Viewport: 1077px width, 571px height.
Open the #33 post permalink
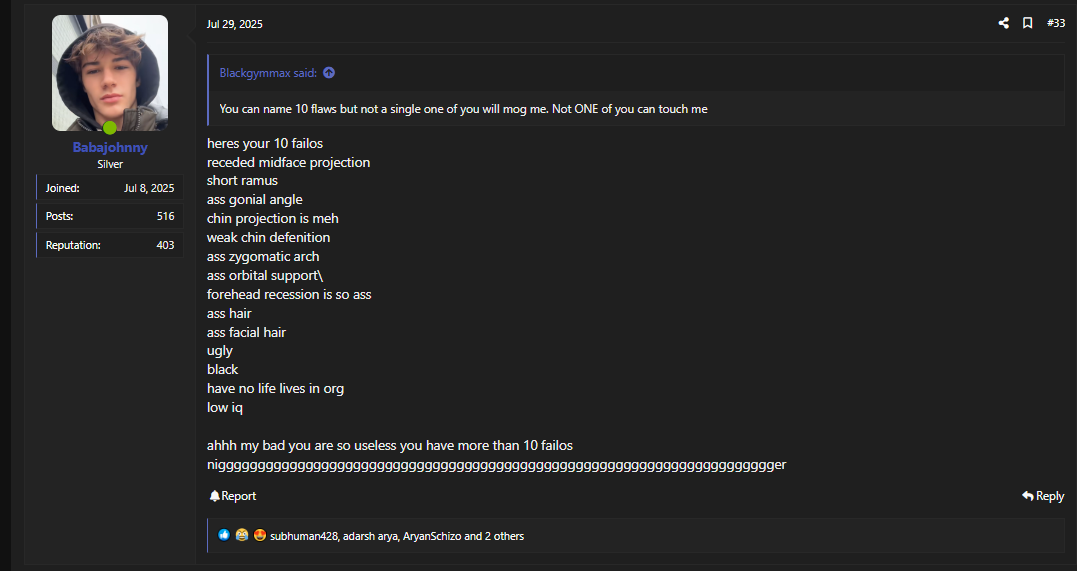1056,23
